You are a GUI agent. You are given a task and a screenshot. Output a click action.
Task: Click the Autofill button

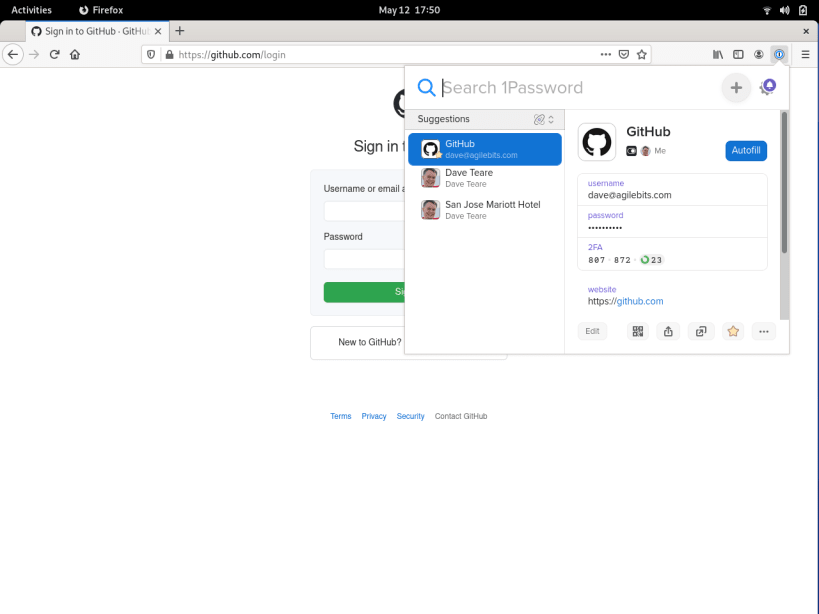(x=746, y=150)
